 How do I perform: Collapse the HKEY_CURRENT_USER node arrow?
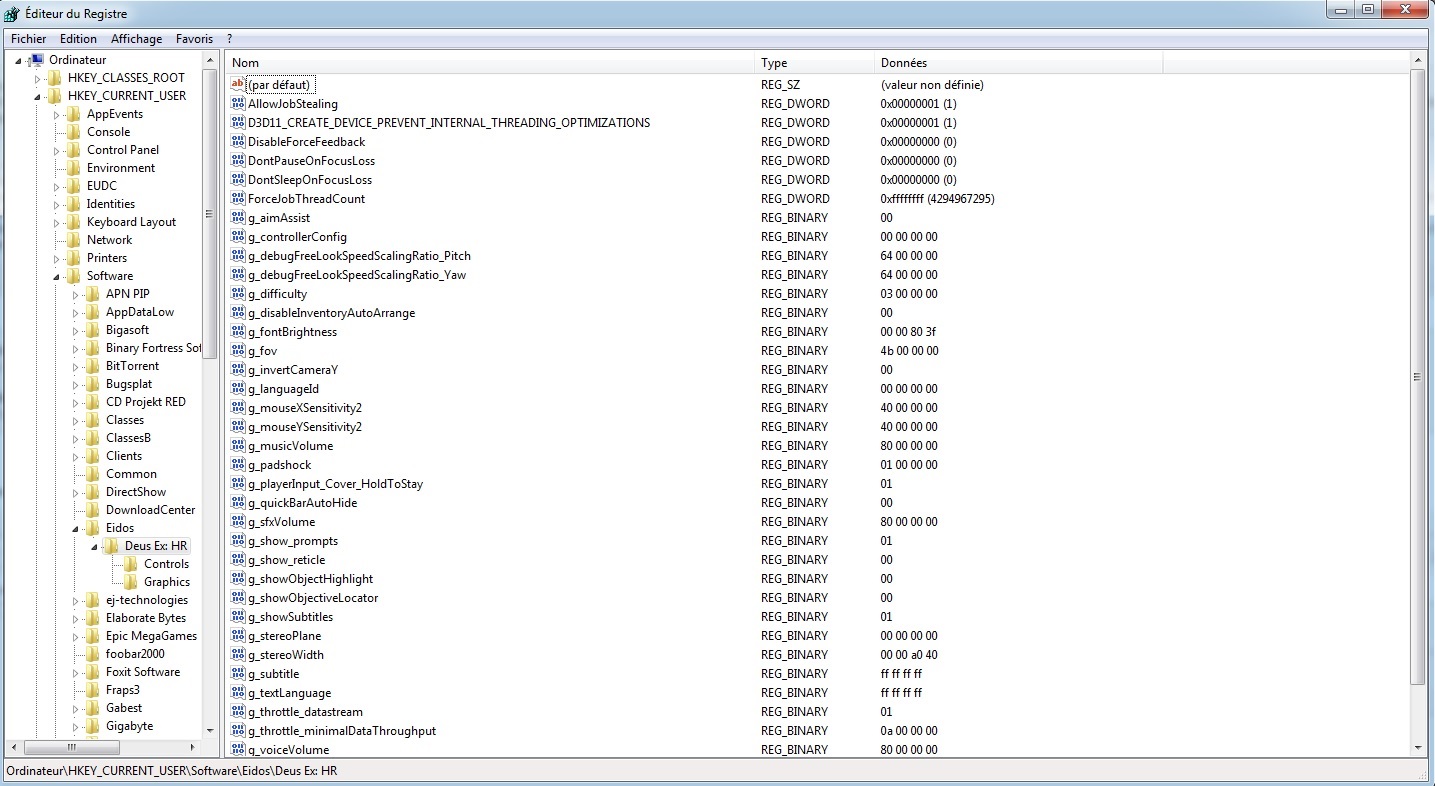tap(38, 97)
